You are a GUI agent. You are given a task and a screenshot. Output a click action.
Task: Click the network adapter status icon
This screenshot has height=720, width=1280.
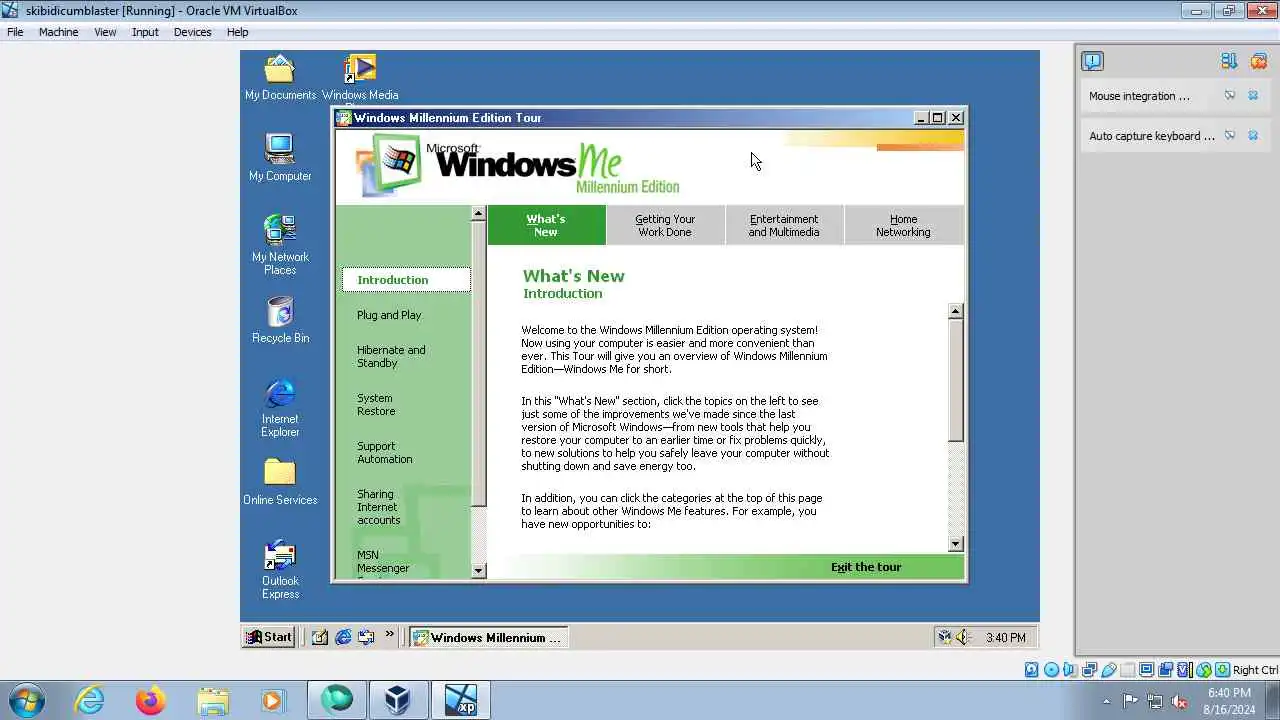click(x=1089, y=670)
